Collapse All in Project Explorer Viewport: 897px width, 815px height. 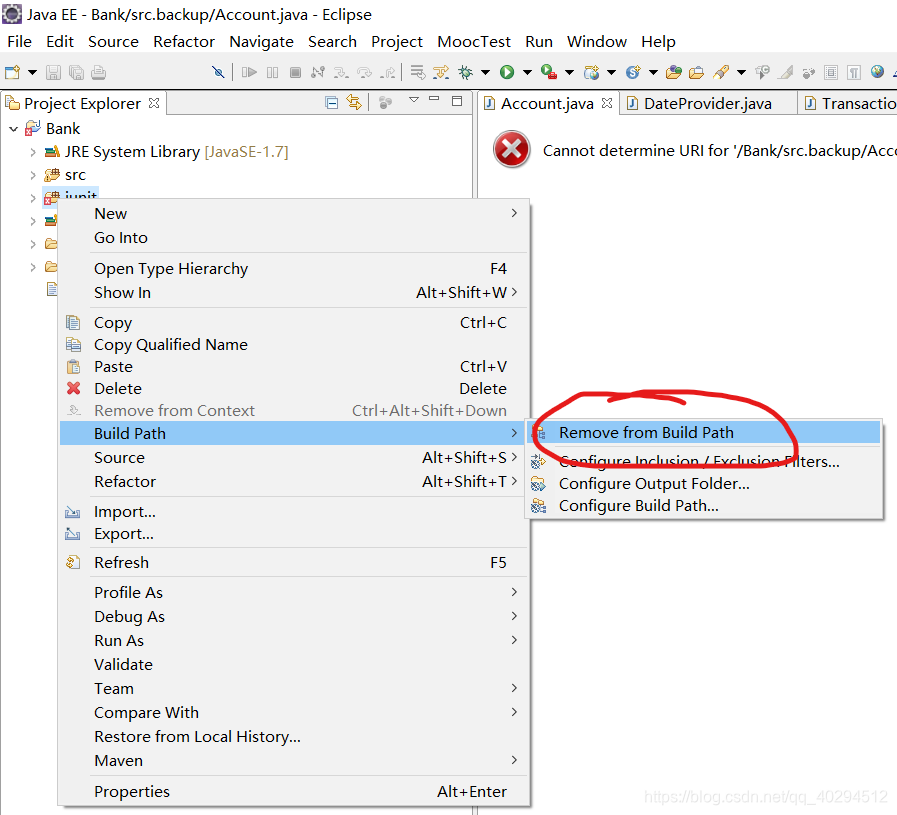[331, 103]
